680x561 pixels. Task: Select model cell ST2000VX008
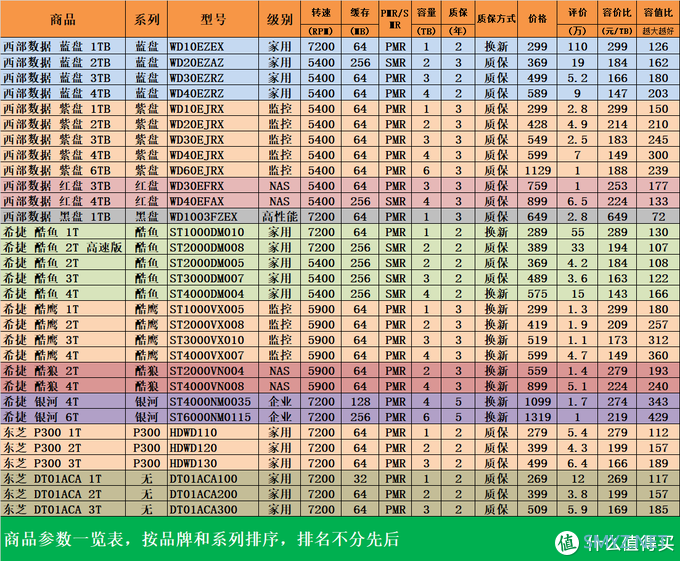point(213,325)
